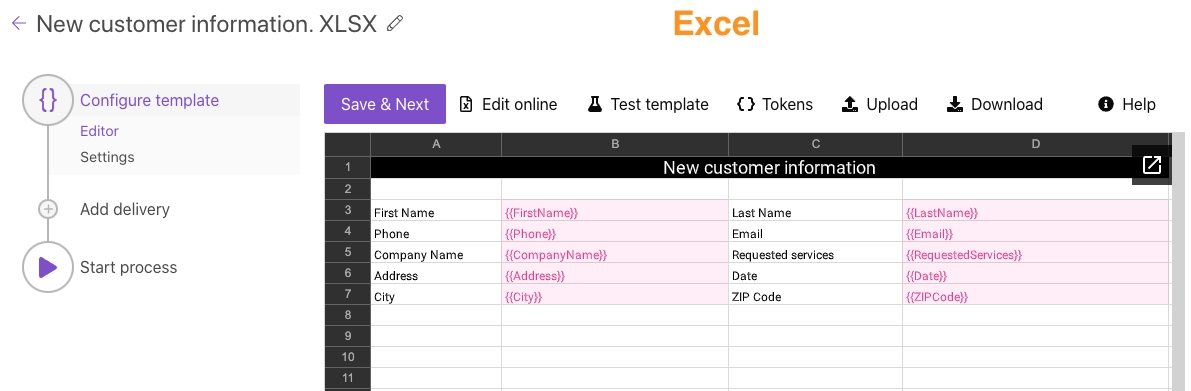Select row 5 header
The image size is (1191, 391).
click(x=348, y=252)
